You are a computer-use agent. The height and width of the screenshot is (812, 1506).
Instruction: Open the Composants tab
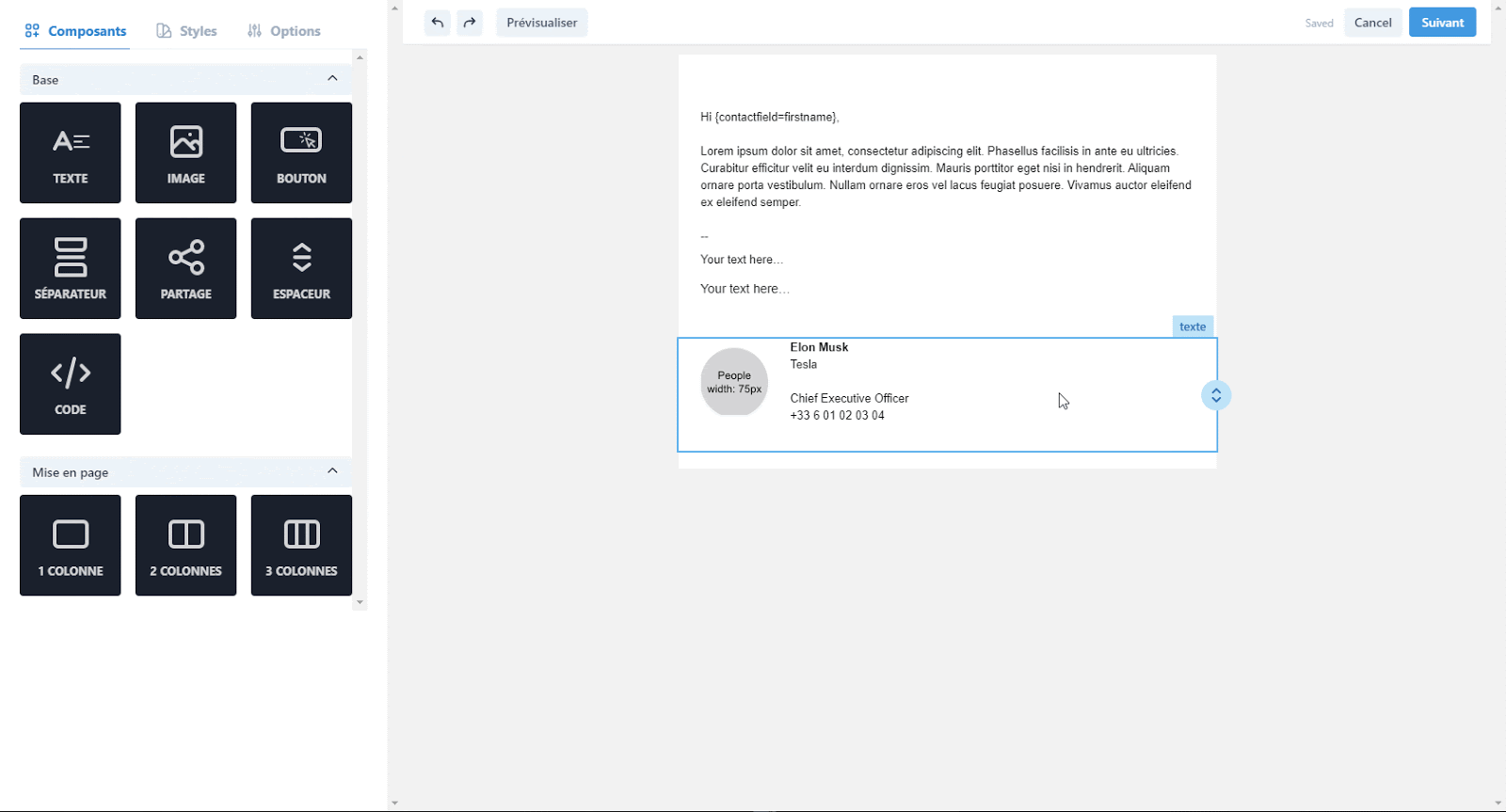tap(75, 31)
